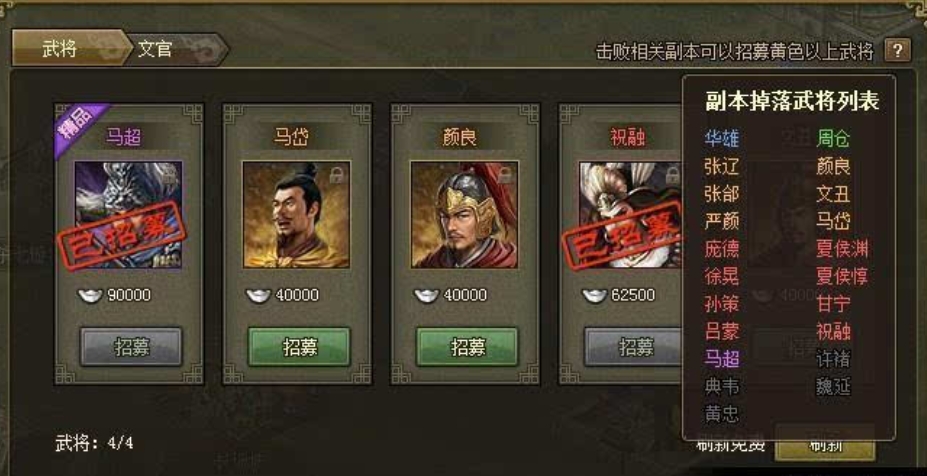This screenshot has width=927, height=476.
Task: Click the silver ingot icon beside 90000
Action: pos(90,294)
